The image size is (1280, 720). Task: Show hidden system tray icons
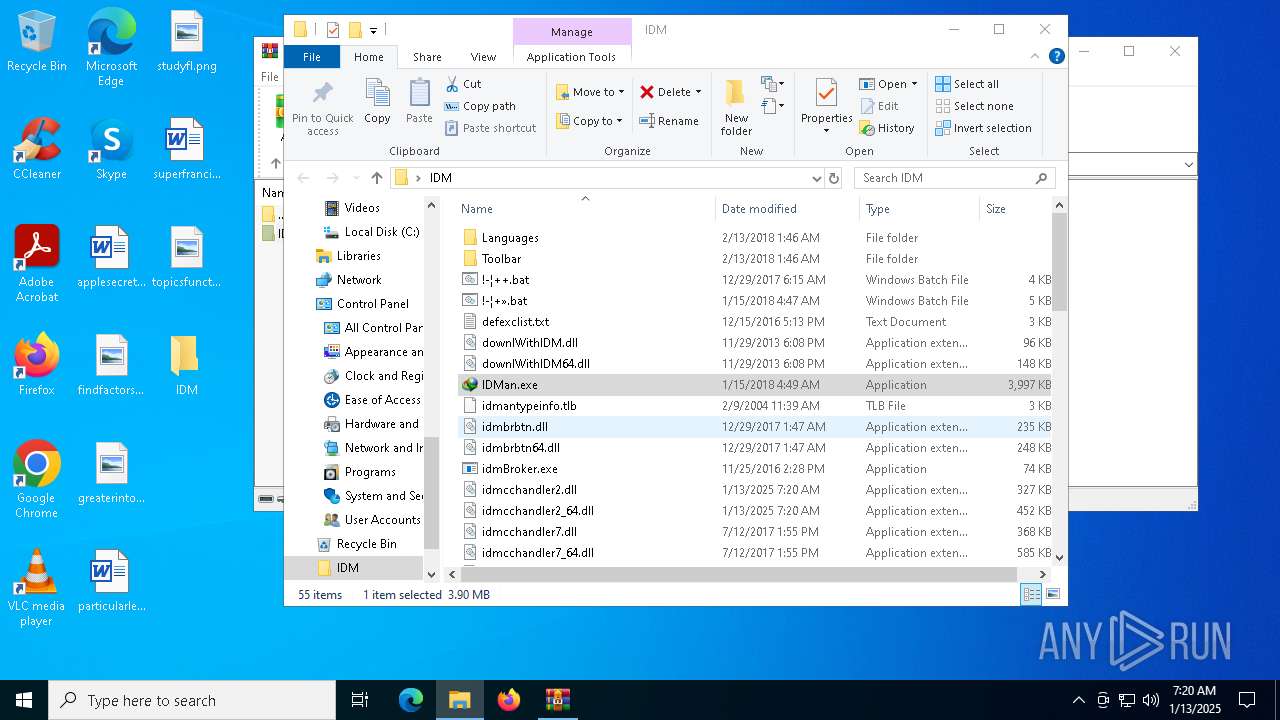tap(1078, 700)
